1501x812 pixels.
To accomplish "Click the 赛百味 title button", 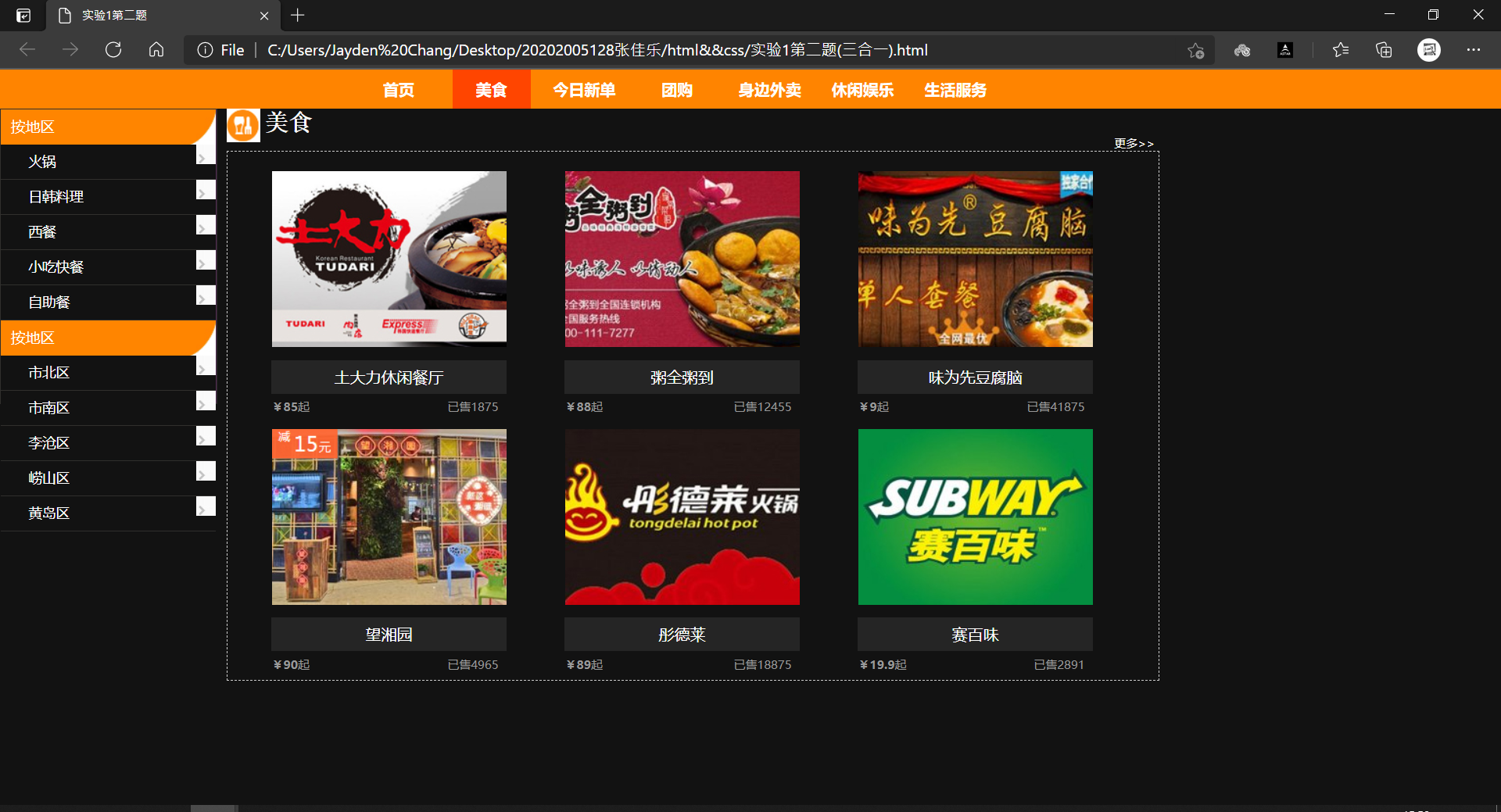I will point(976,635).
